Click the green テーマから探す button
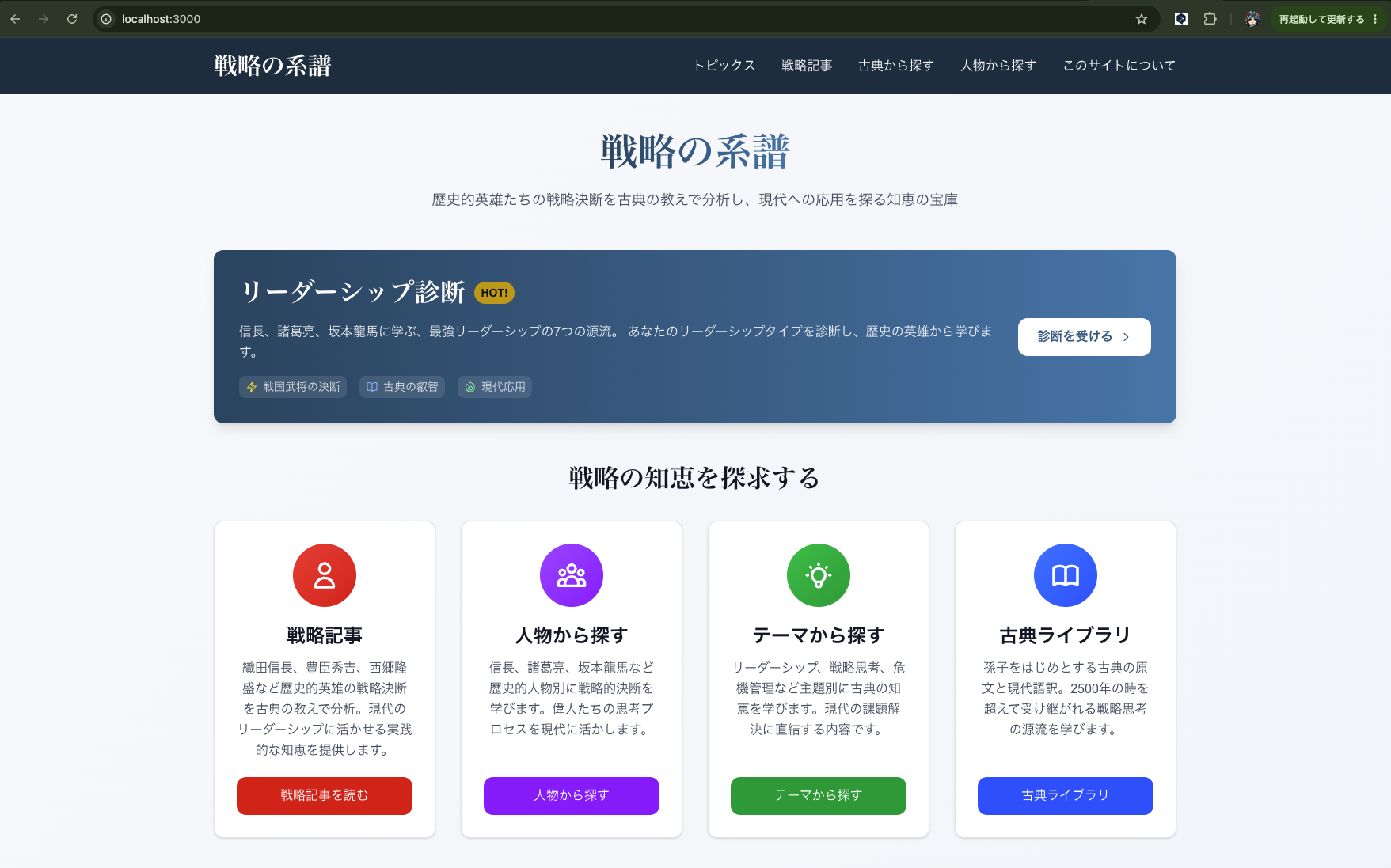The width and height of the screenshot is (1391, 868). (x=819, y=796)
